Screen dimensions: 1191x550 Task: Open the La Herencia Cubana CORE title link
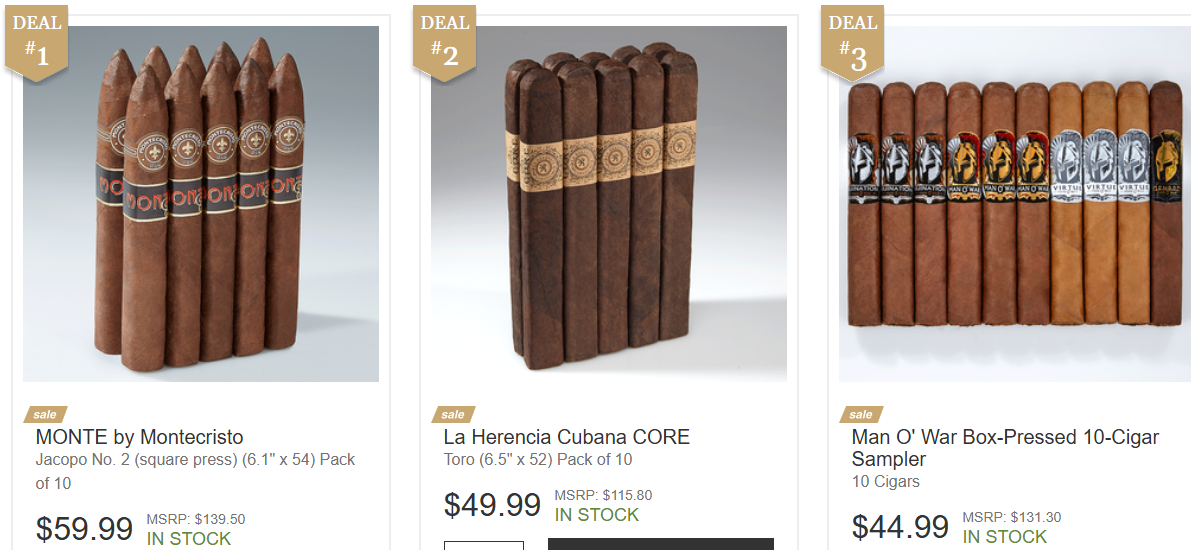tap(567, 438)
